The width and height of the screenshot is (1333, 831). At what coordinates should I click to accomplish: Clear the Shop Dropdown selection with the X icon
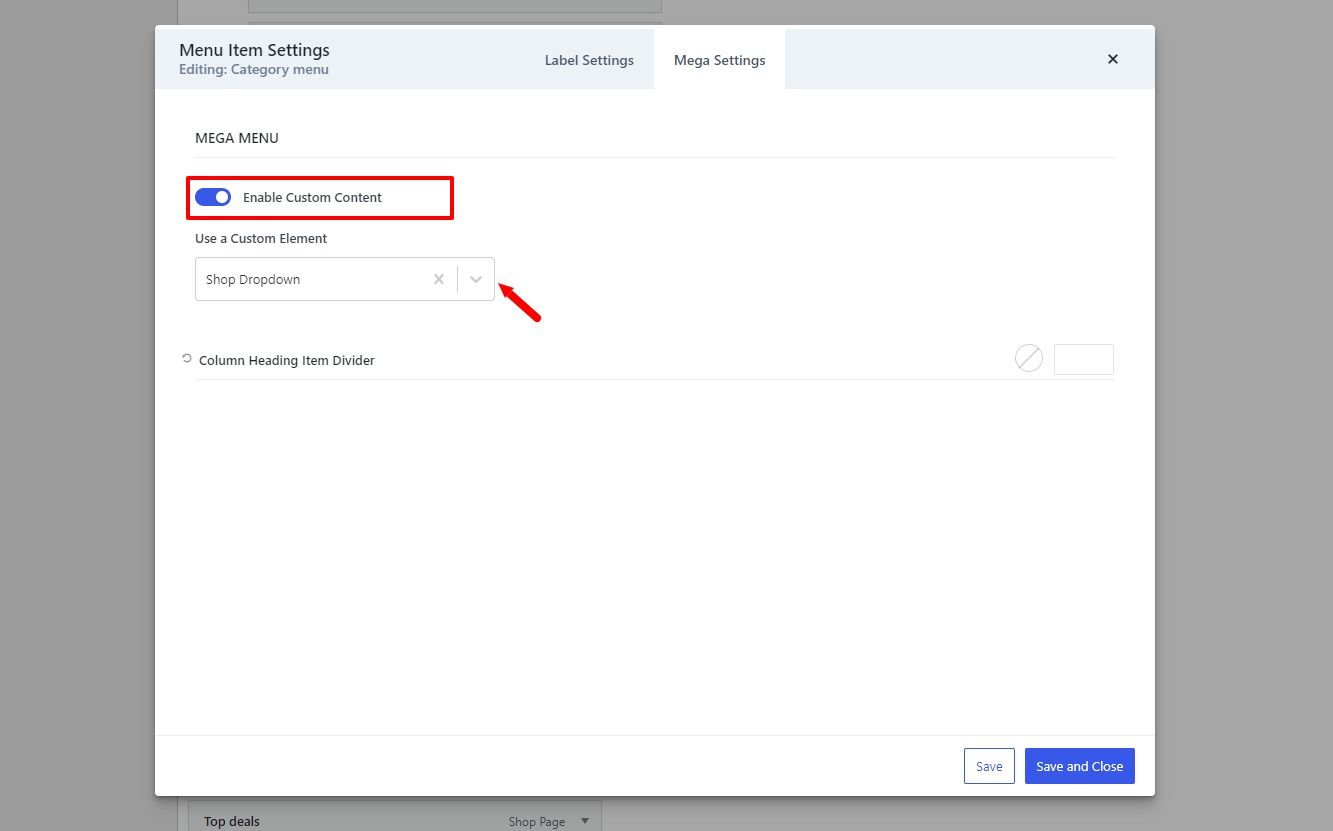[438, 279]
